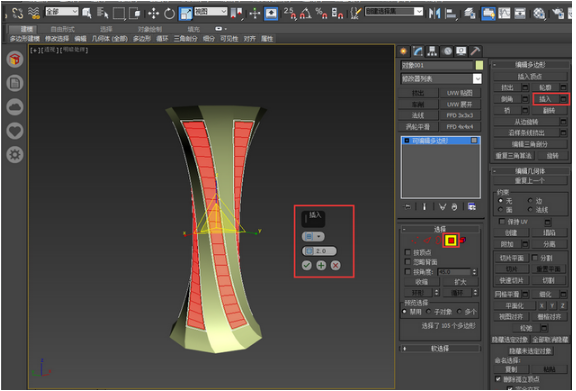
Task: Select Edge sub-object level icon
Action: click(427, 241)
